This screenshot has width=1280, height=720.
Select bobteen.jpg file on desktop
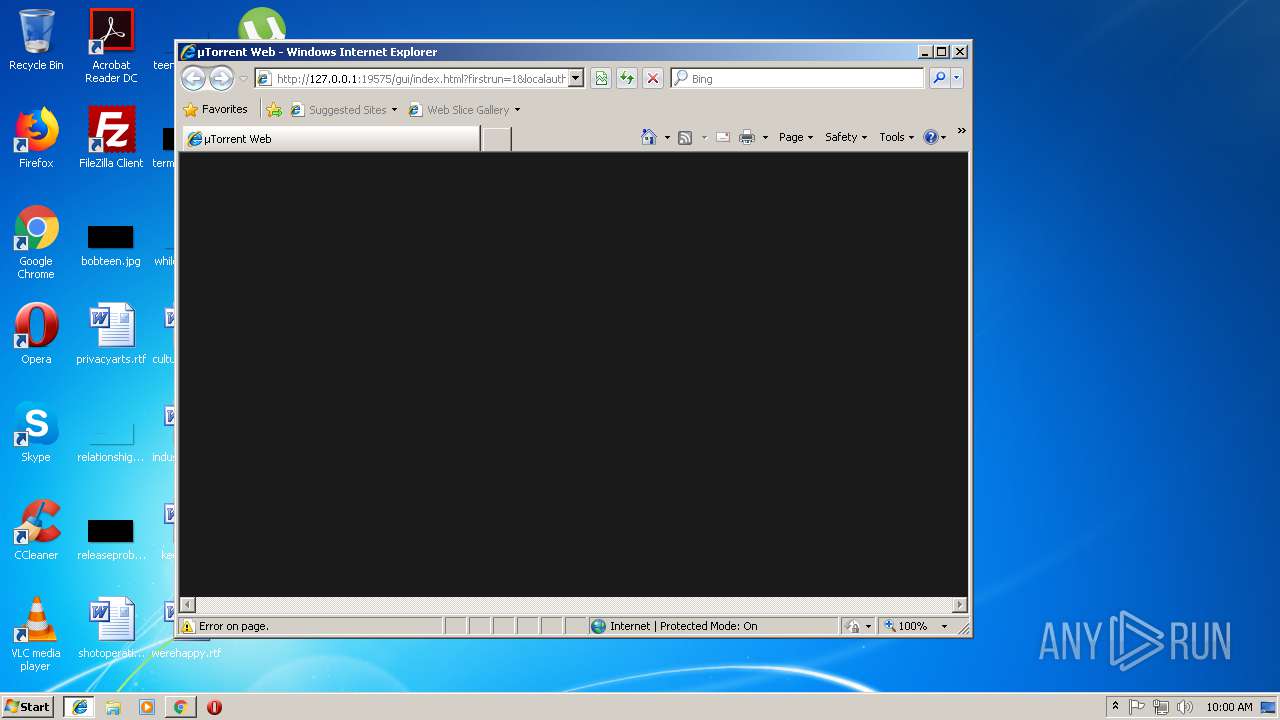[111, 245]
